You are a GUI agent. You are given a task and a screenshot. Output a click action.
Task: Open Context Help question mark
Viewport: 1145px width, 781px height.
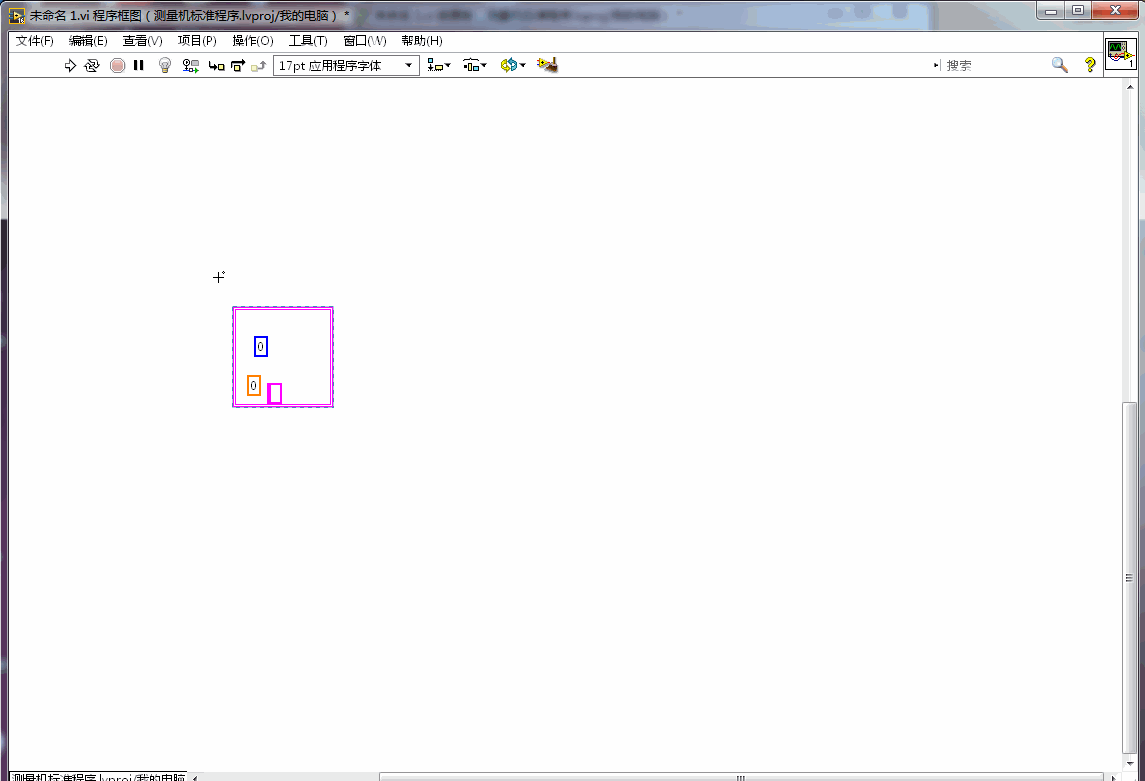[1090, 66]
